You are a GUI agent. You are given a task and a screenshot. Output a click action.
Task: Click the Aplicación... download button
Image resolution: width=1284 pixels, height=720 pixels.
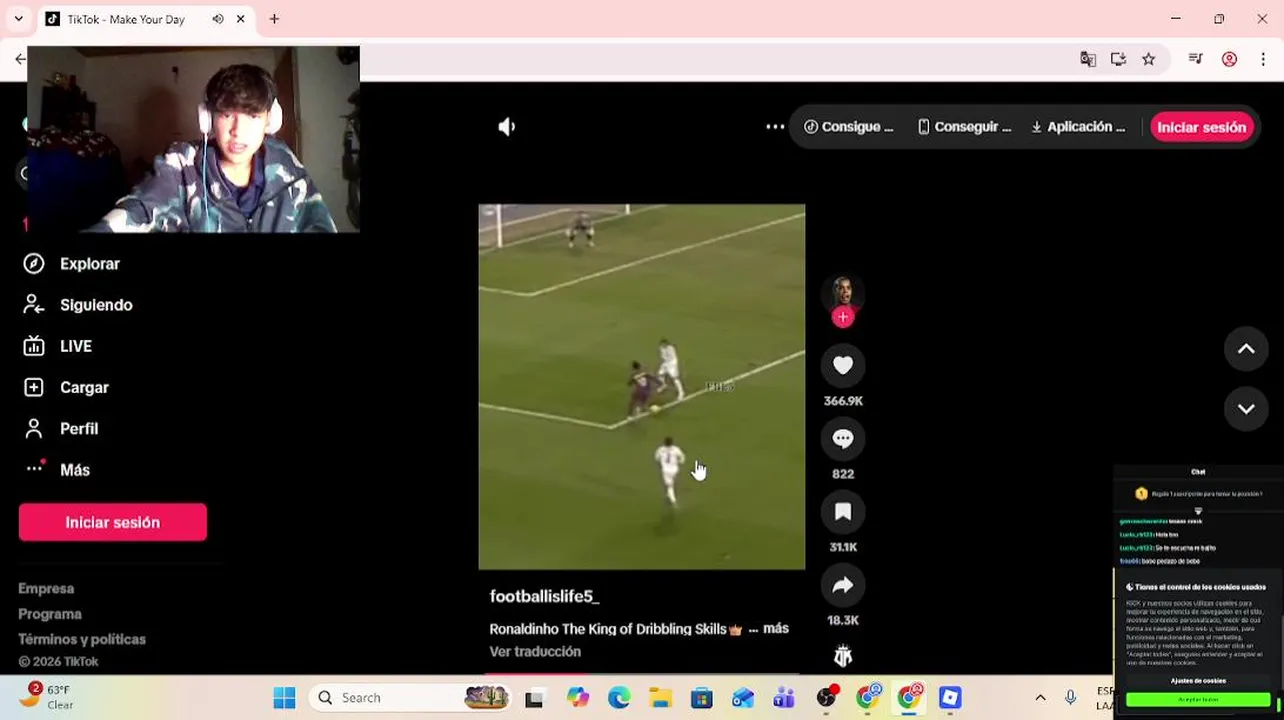pos(1078,127)
